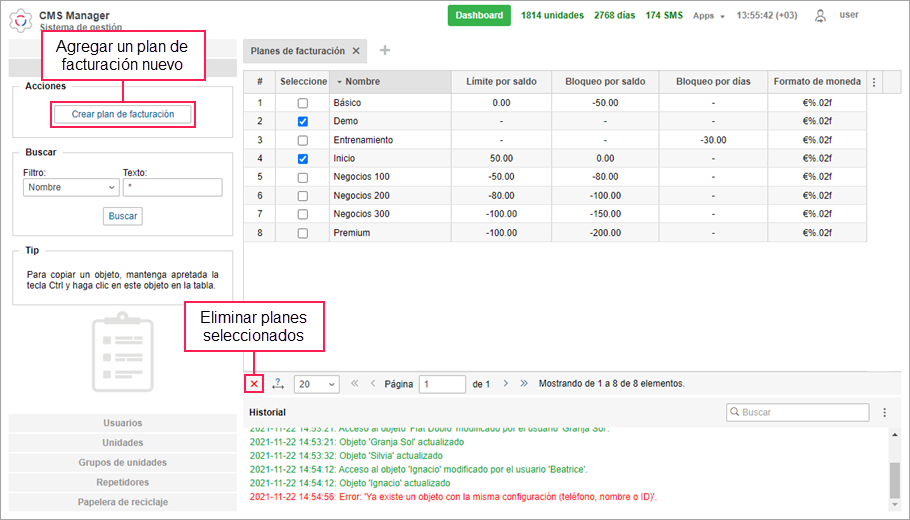Select the Negocios 300 checkbox
Image resolution: width=910 pixels, height=520 pixels.
(303, 215)
